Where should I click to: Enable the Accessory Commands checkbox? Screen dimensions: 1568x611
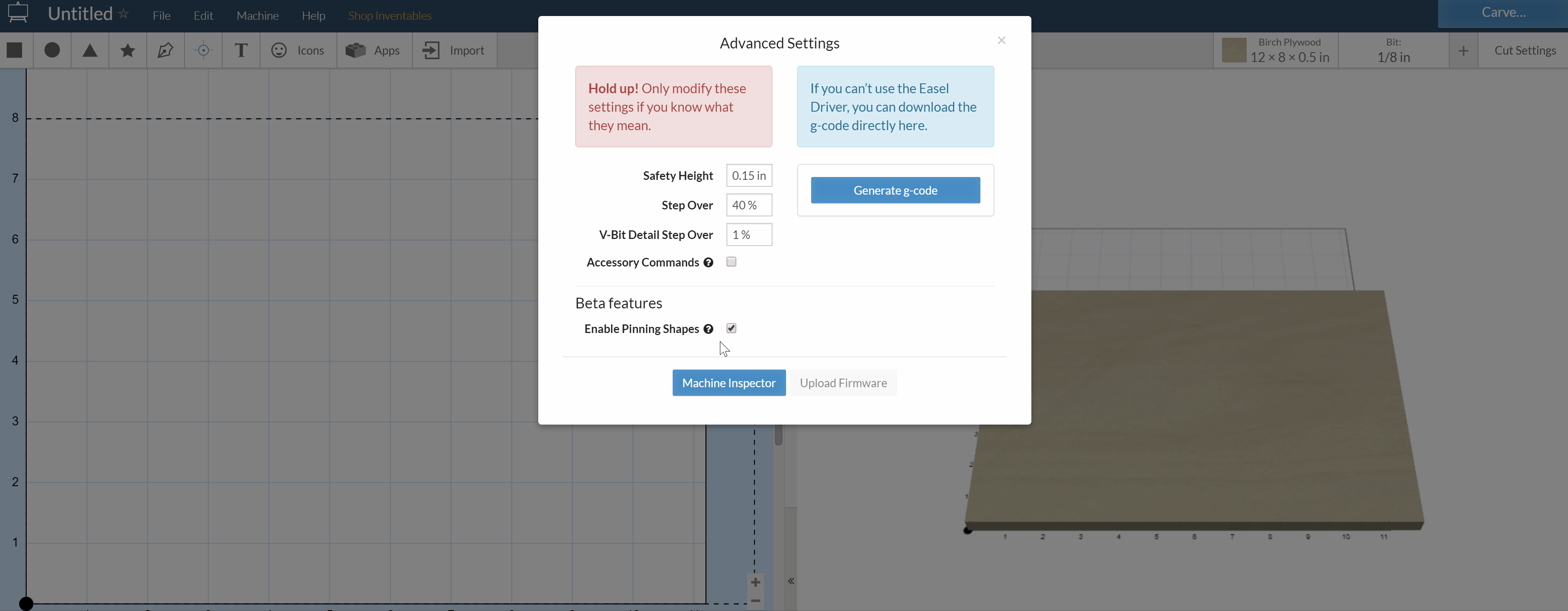[x=731, y=262]
